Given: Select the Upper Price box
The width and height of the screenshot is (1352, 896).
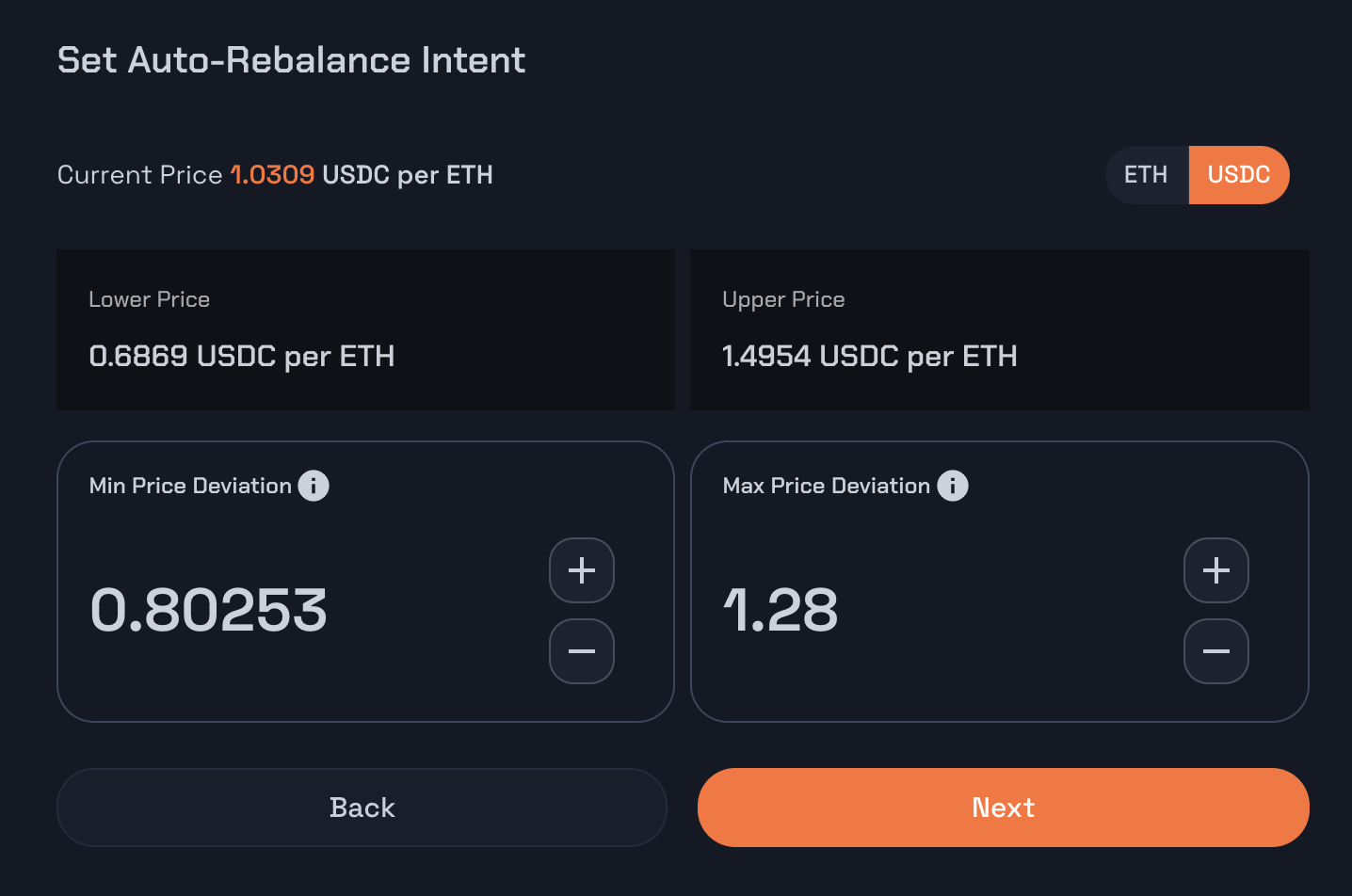Looking at the screenshot, I should [1000, 329].
